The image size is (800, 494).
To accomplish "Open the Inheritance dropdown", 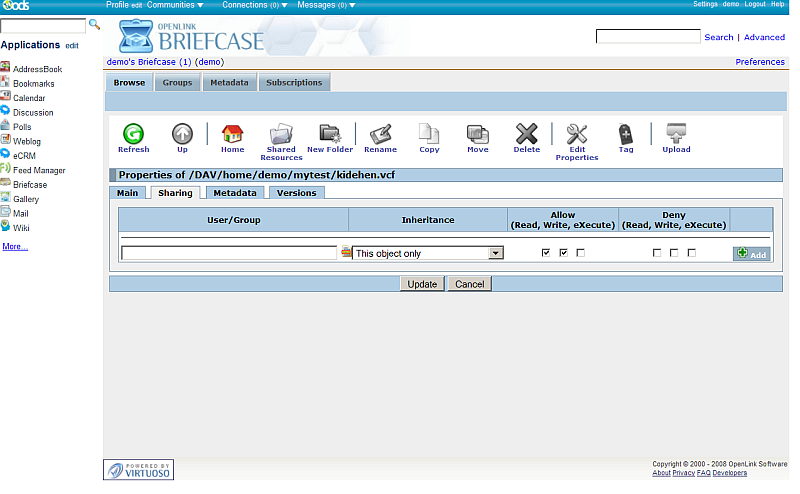I will (x=427, y=254).
